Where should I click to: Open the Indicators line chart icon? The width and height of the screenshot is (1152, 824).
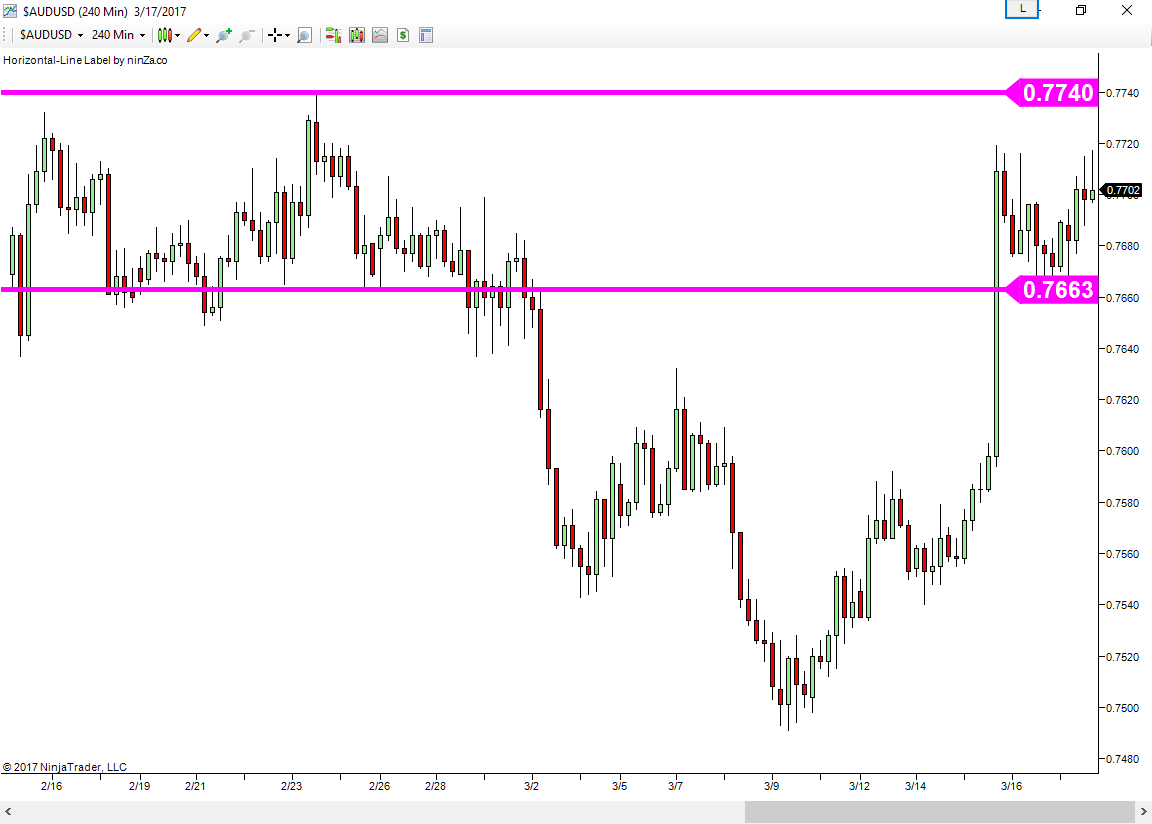pyautogui.click(x=380, y=35)
